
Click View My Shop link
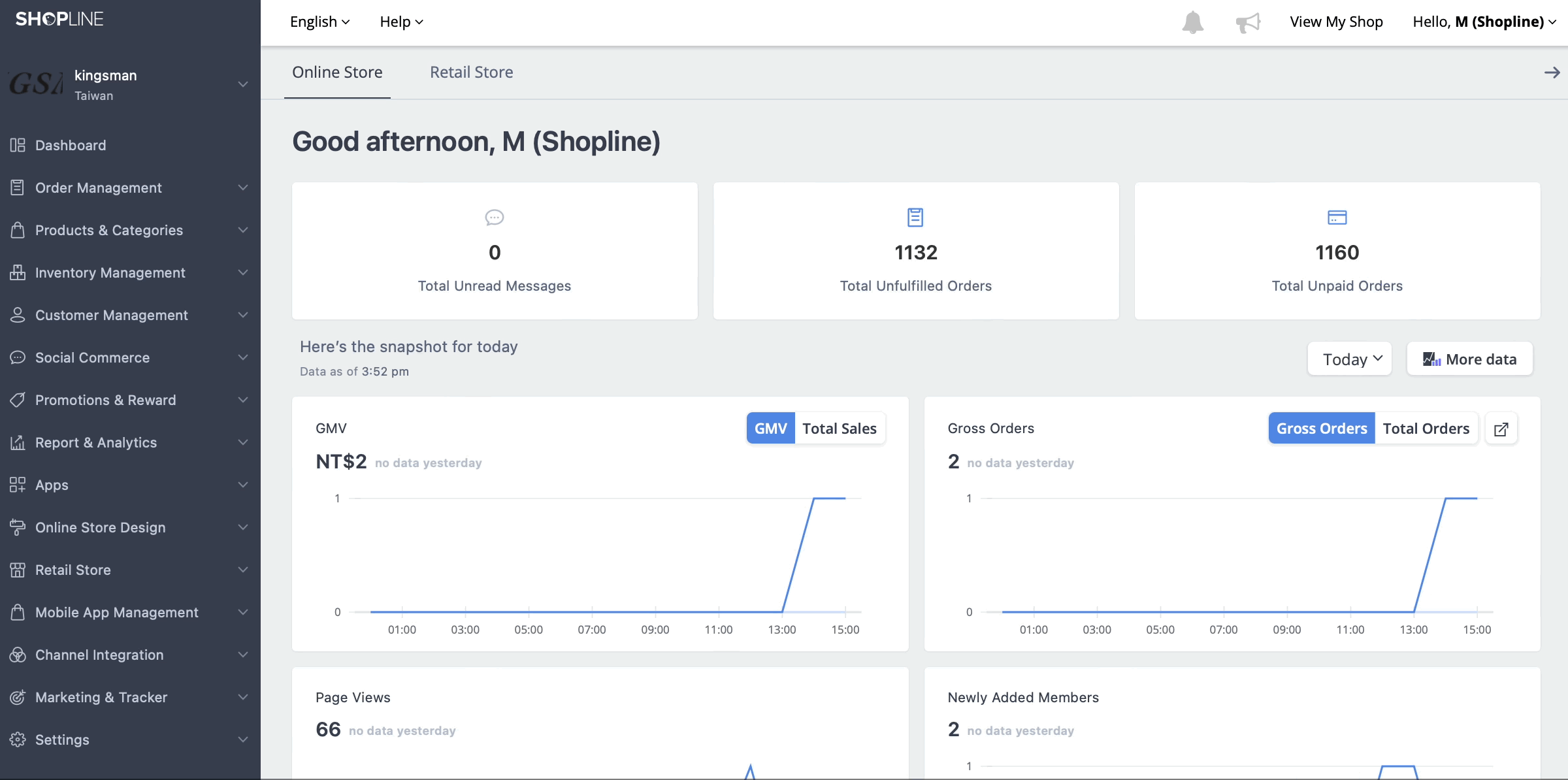click(1336, 22)
